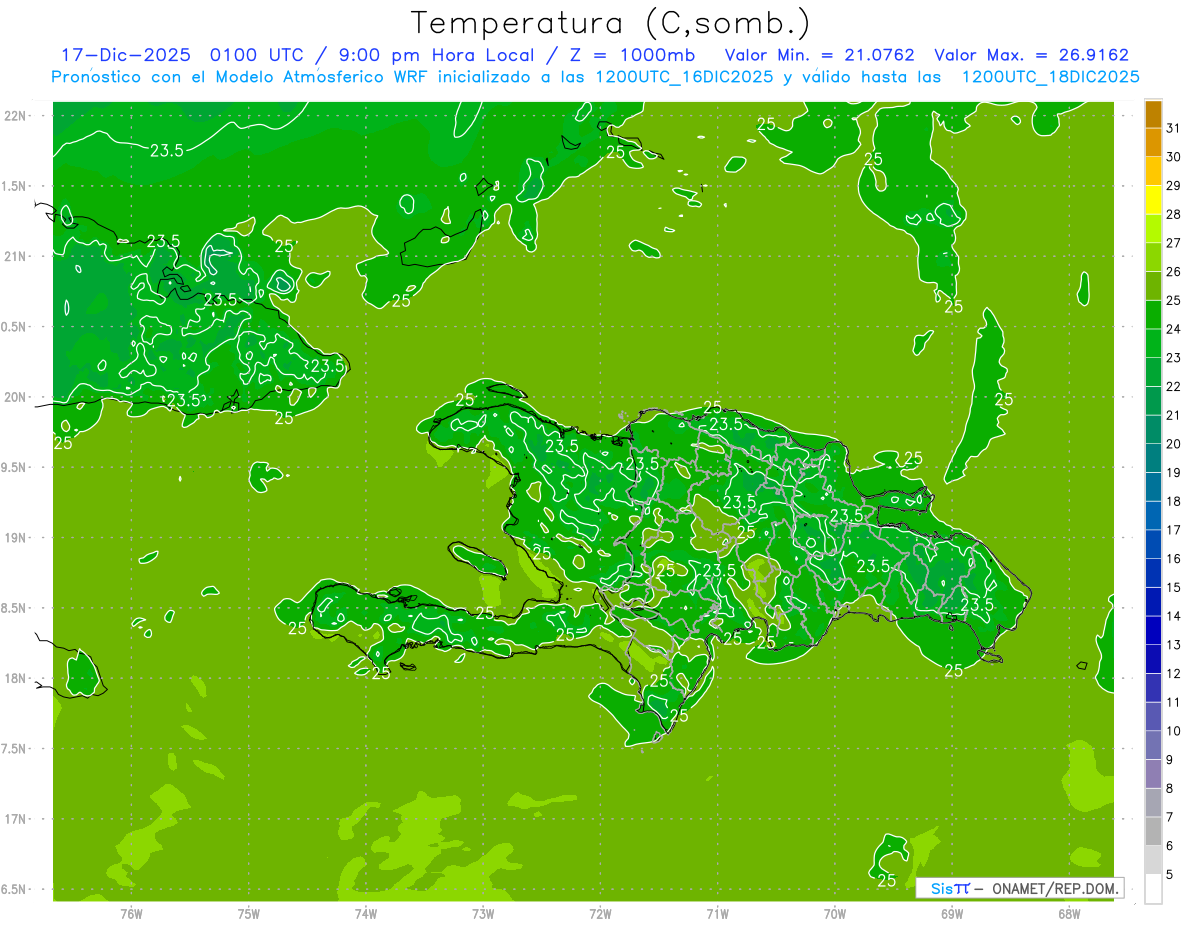
Task: Click the '21' label on the color scale
Action: (1174, 415)
